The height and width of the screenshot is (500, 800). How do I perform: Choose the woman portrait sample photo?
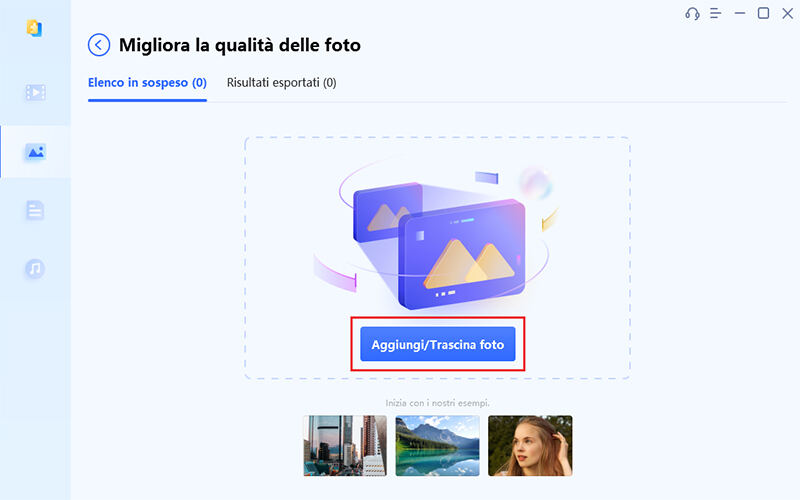[530, 445]
